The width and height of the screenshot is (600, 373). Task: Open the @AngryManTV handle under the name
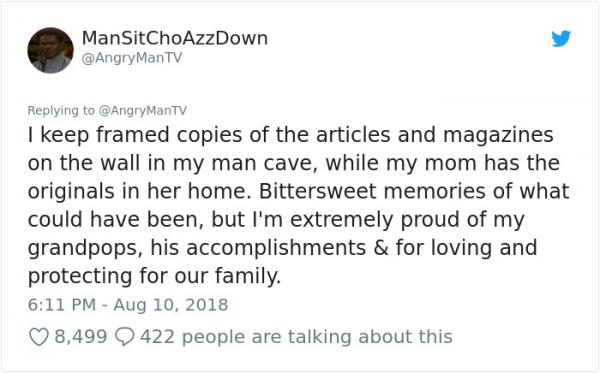click(132, 58)
